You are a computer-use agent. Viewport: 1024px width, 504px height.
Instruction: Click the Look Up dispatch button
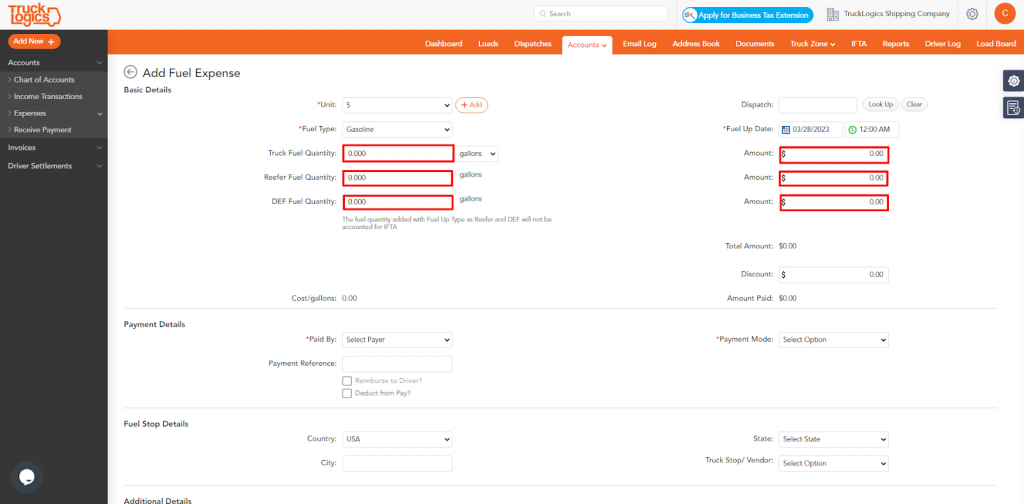point(880,104)
